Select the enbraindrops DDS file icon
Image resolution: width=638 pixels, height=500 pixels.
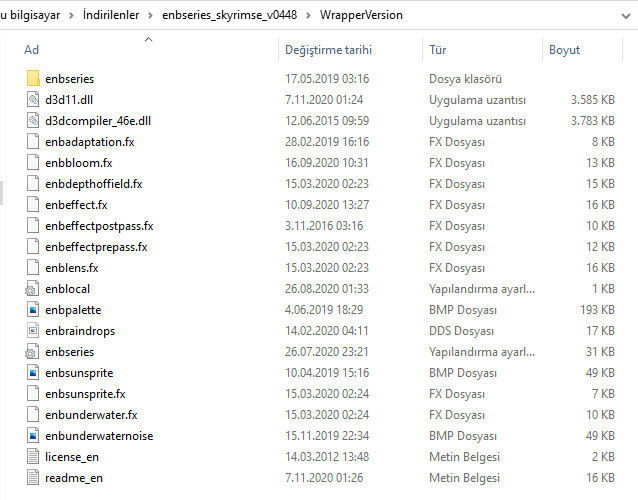tap(33, 331)
